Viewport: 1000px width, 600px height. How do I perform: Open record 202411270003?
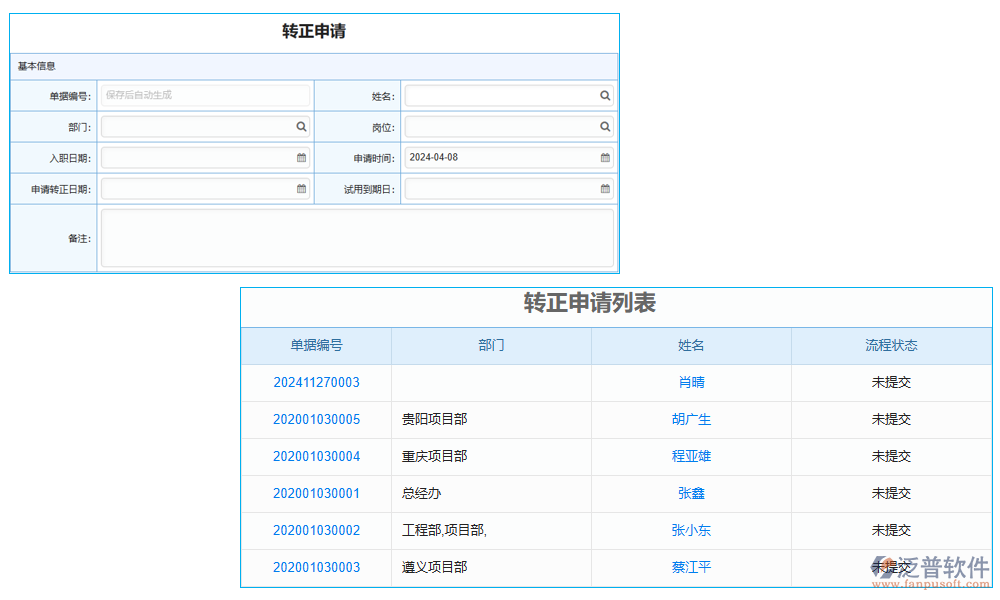[316, 382]
